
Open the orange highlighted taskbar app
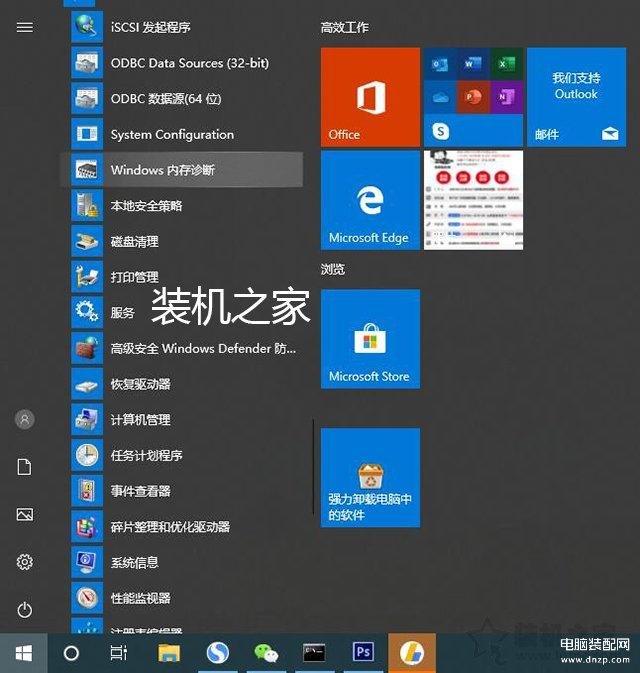point(412,653)
